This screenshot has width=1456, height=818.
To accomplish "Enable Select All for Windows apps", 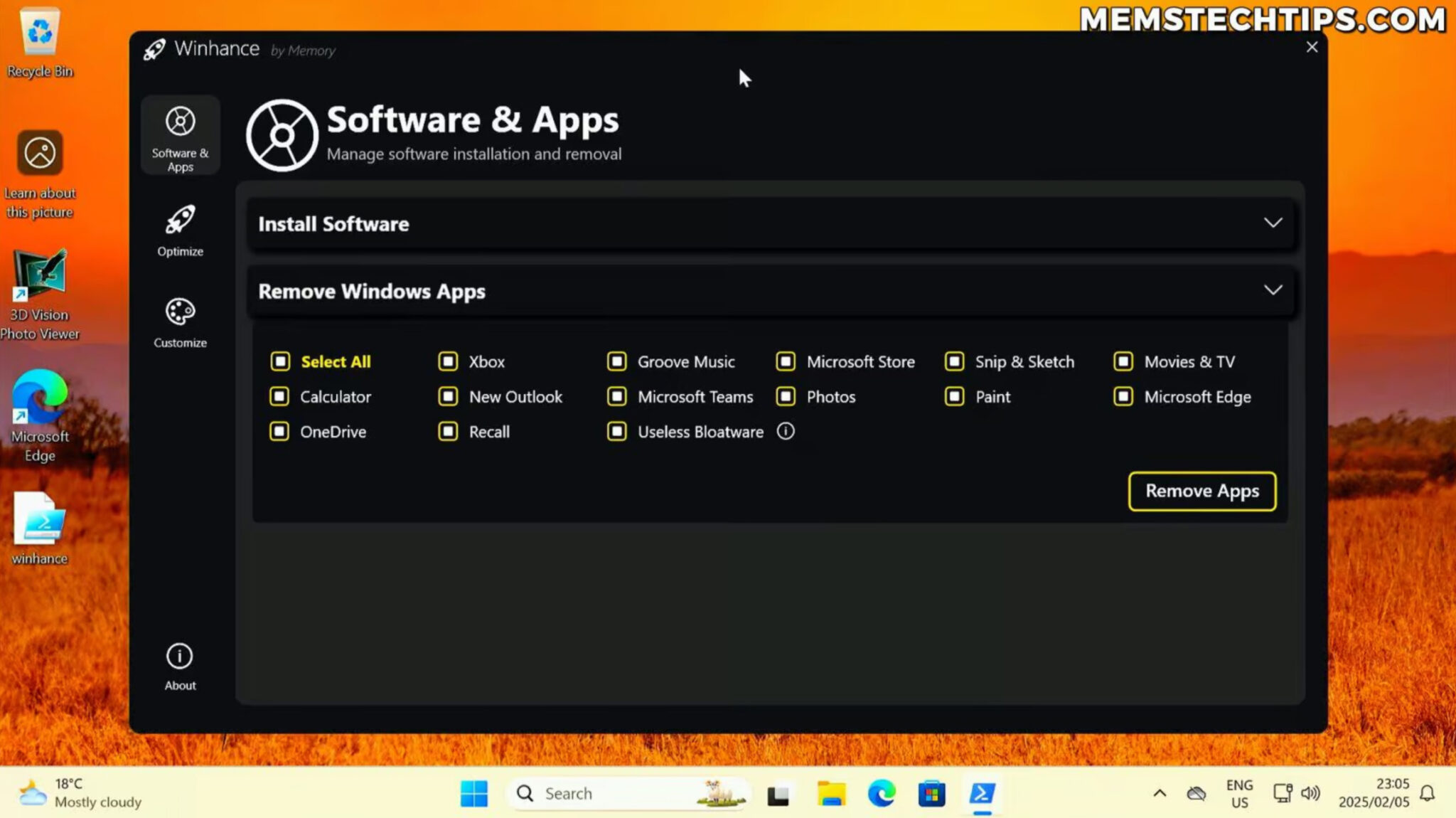I will coord(279,361).
